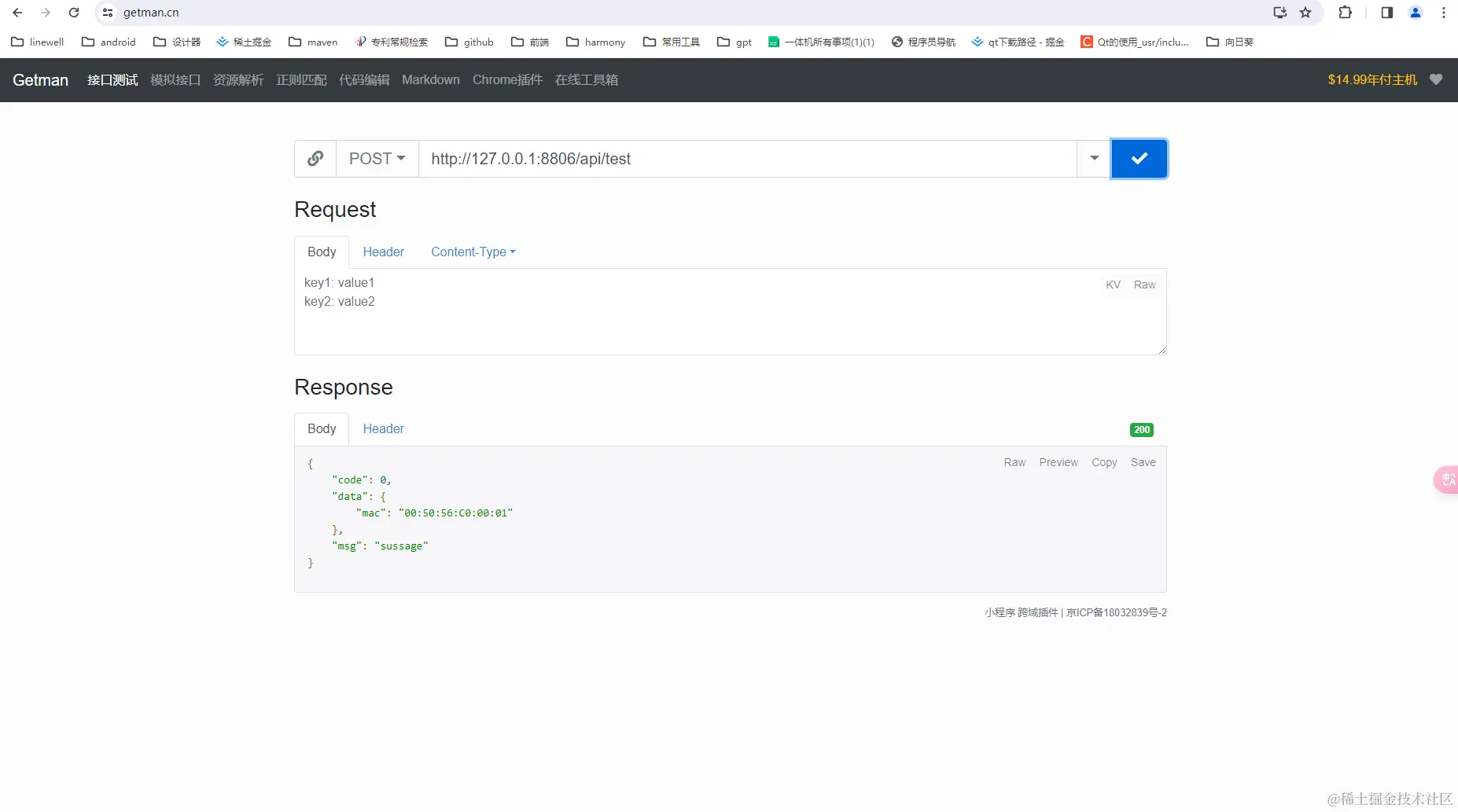Open the harmony bookmark folder

tap(596, 42)
